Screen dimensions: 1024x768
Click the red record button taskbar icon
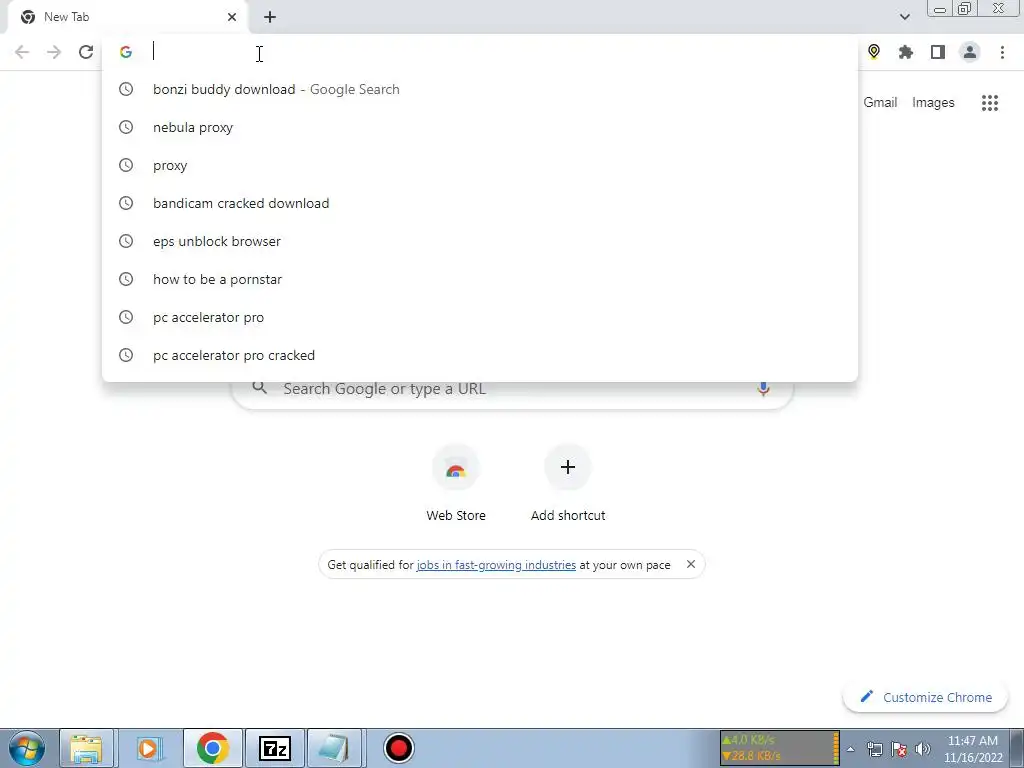pyautogui.click(x=398, y=748)
